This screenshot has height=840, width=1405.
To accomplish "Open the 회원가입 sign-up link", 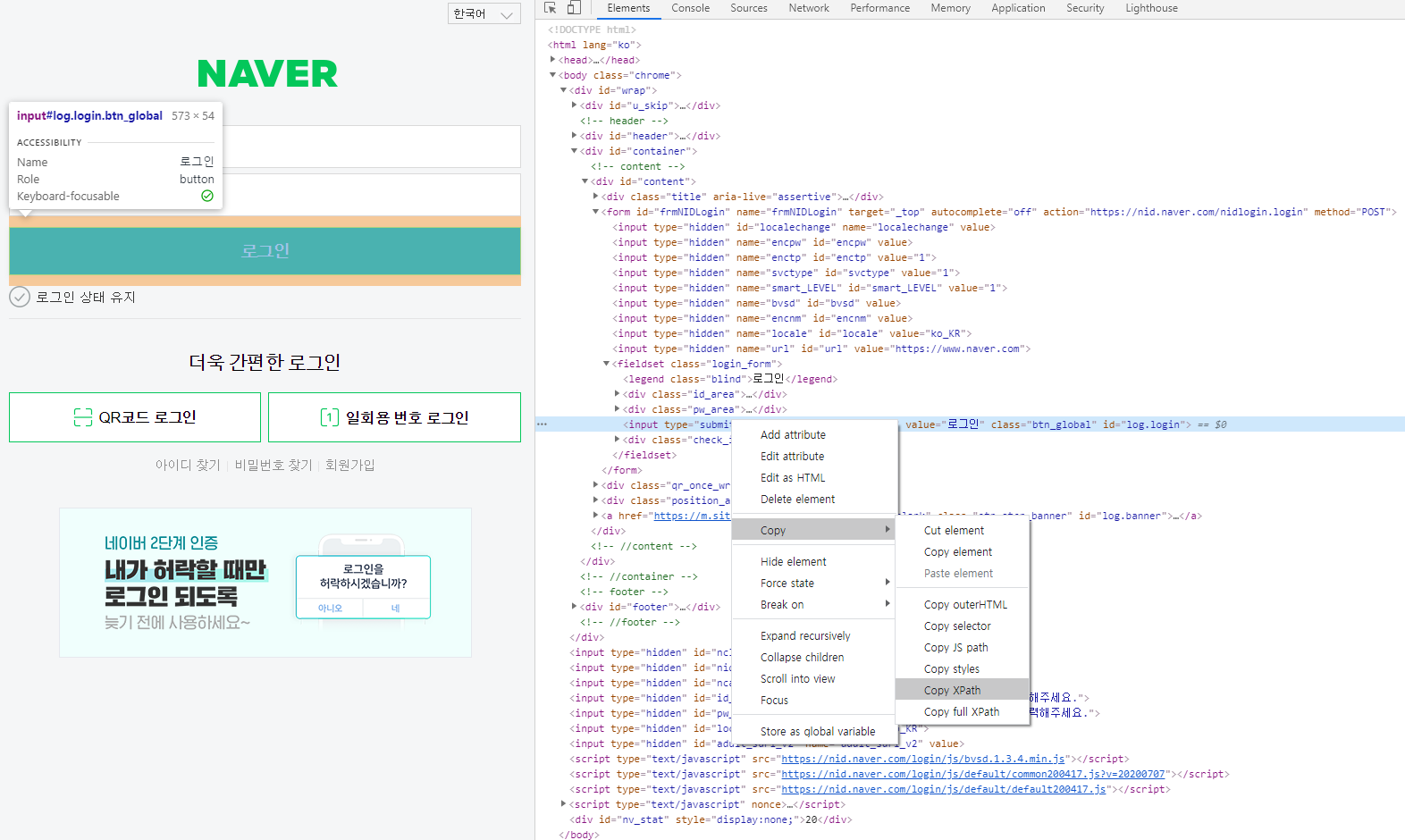I will pos(350,466).
